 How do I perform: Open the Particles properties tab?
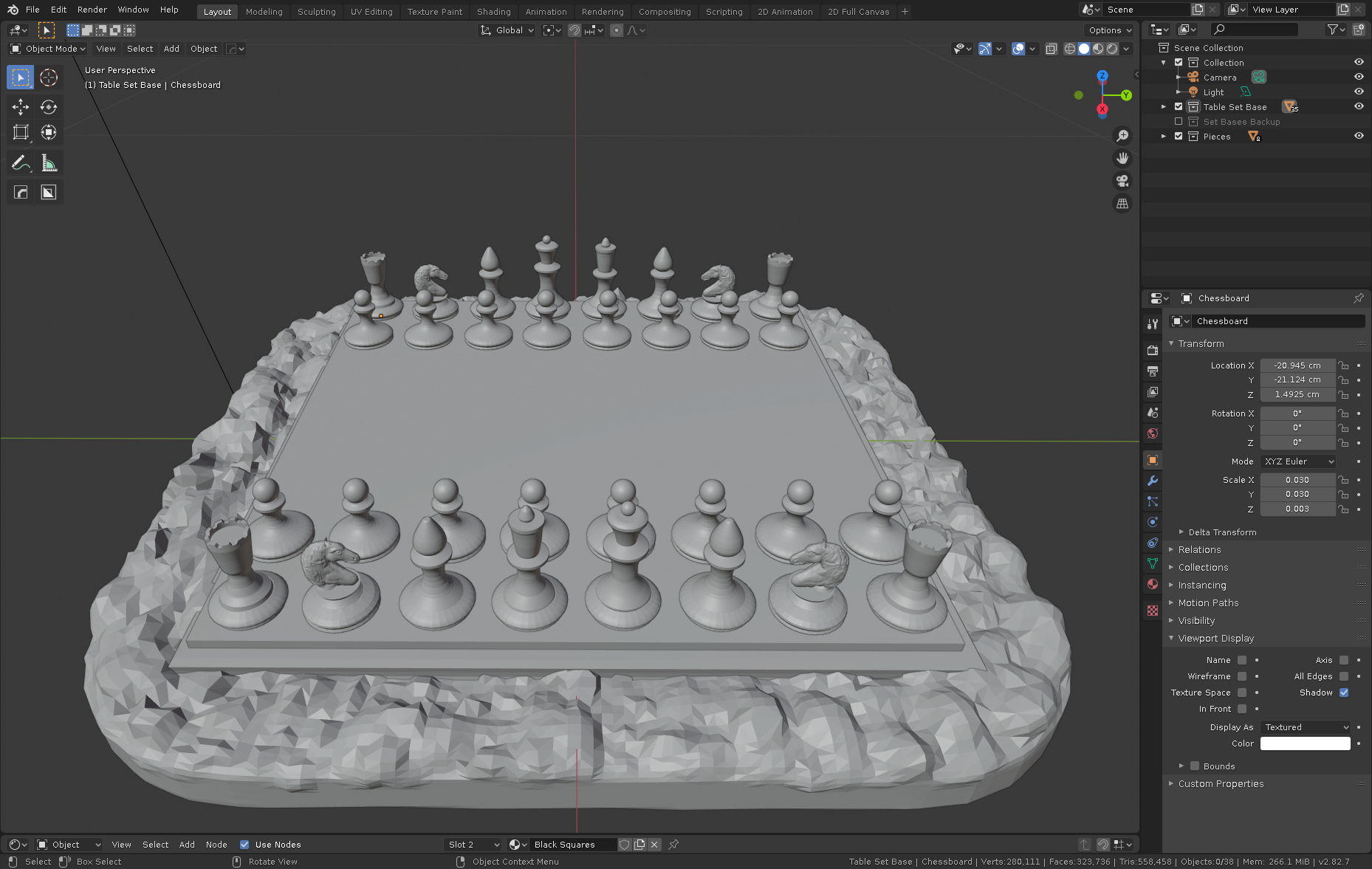coord(1153,501)
